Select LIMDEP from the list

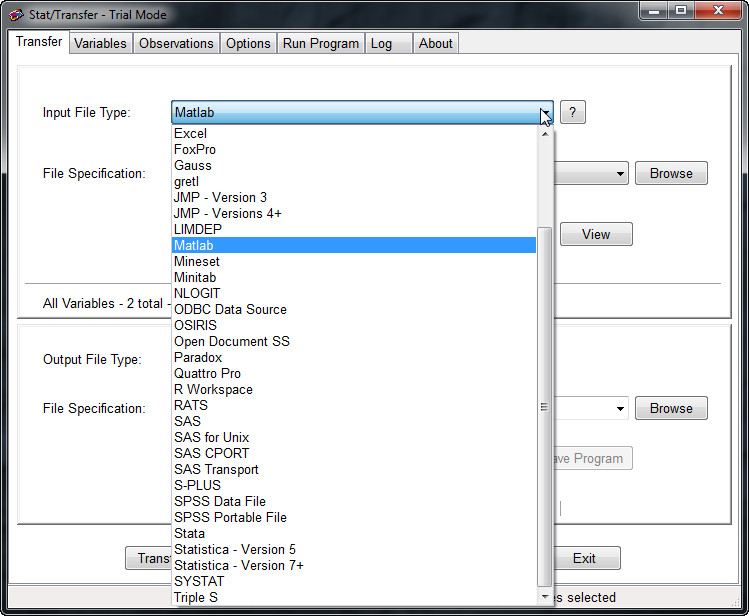point(353,230)
